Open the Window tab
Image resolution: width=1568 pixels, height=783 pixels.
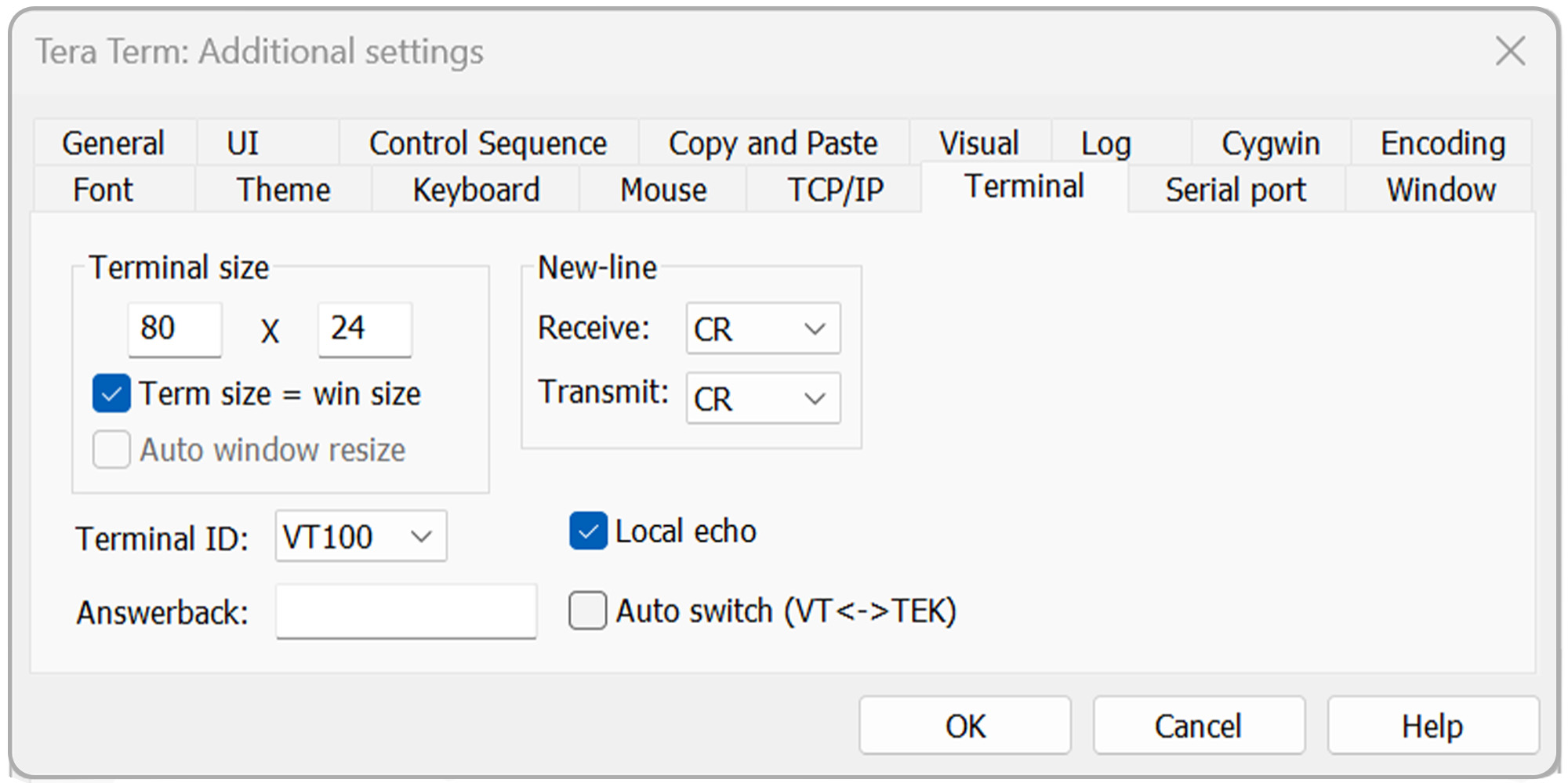(1439, 189)
